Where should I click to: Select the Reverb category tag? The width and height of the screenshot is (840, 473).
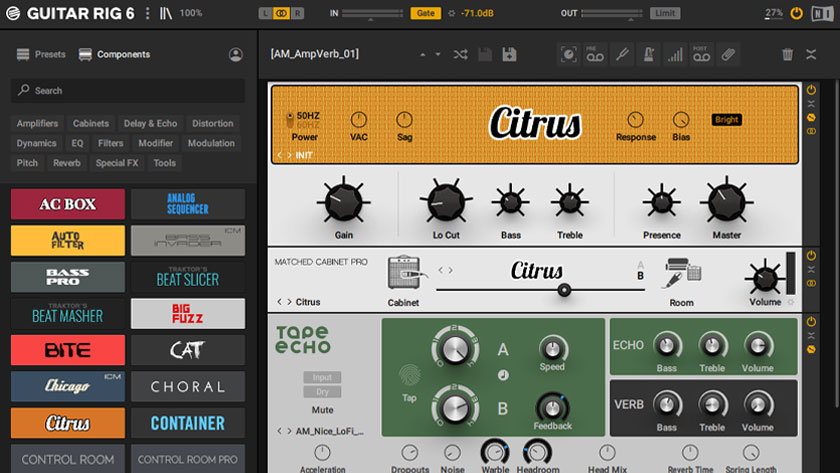click(67, 163)
